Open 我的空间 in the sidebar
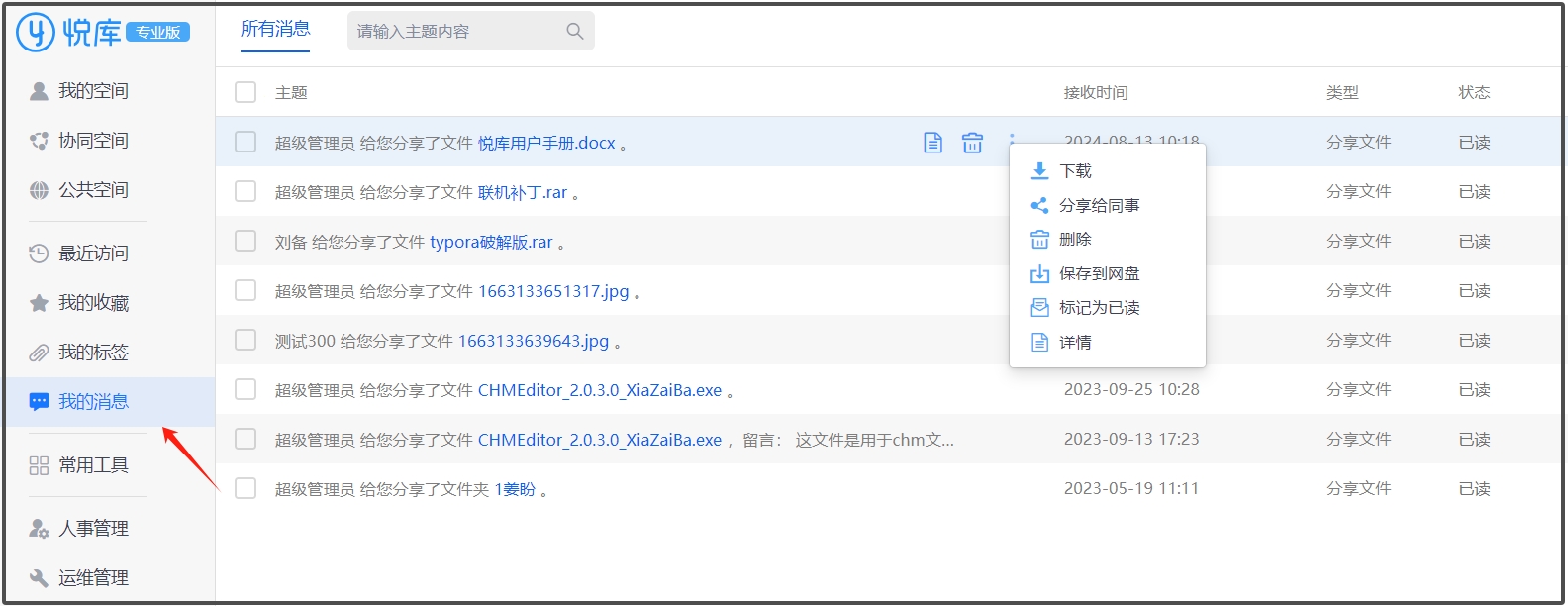The height and width of the screenshot is (606, 1568). [x=93, y=91]
